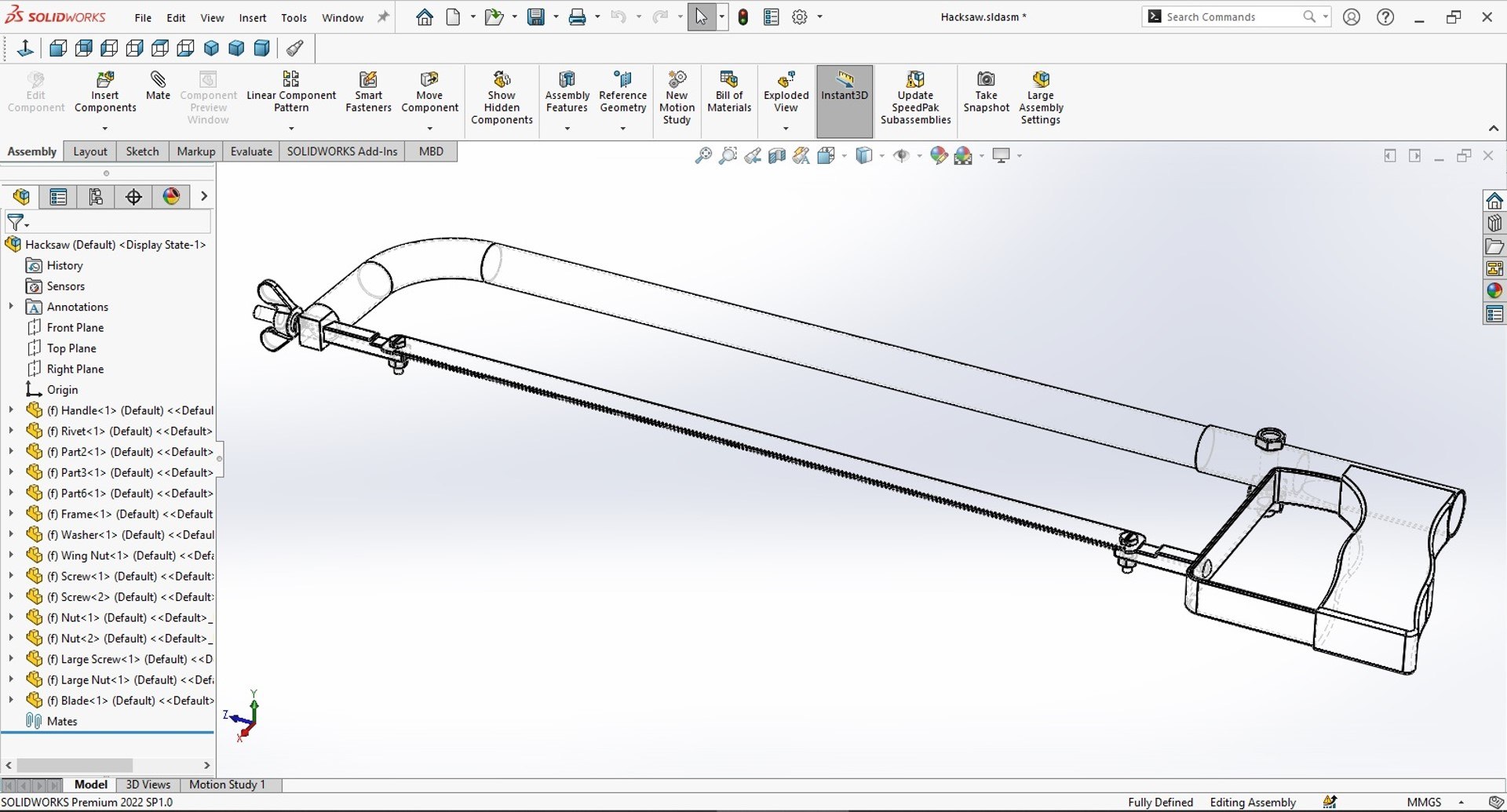Click the Save icon in title bar
Image resolution: width=1507 pixels, height=812 pixels.
pyautogui.click(x=536, y=16)
